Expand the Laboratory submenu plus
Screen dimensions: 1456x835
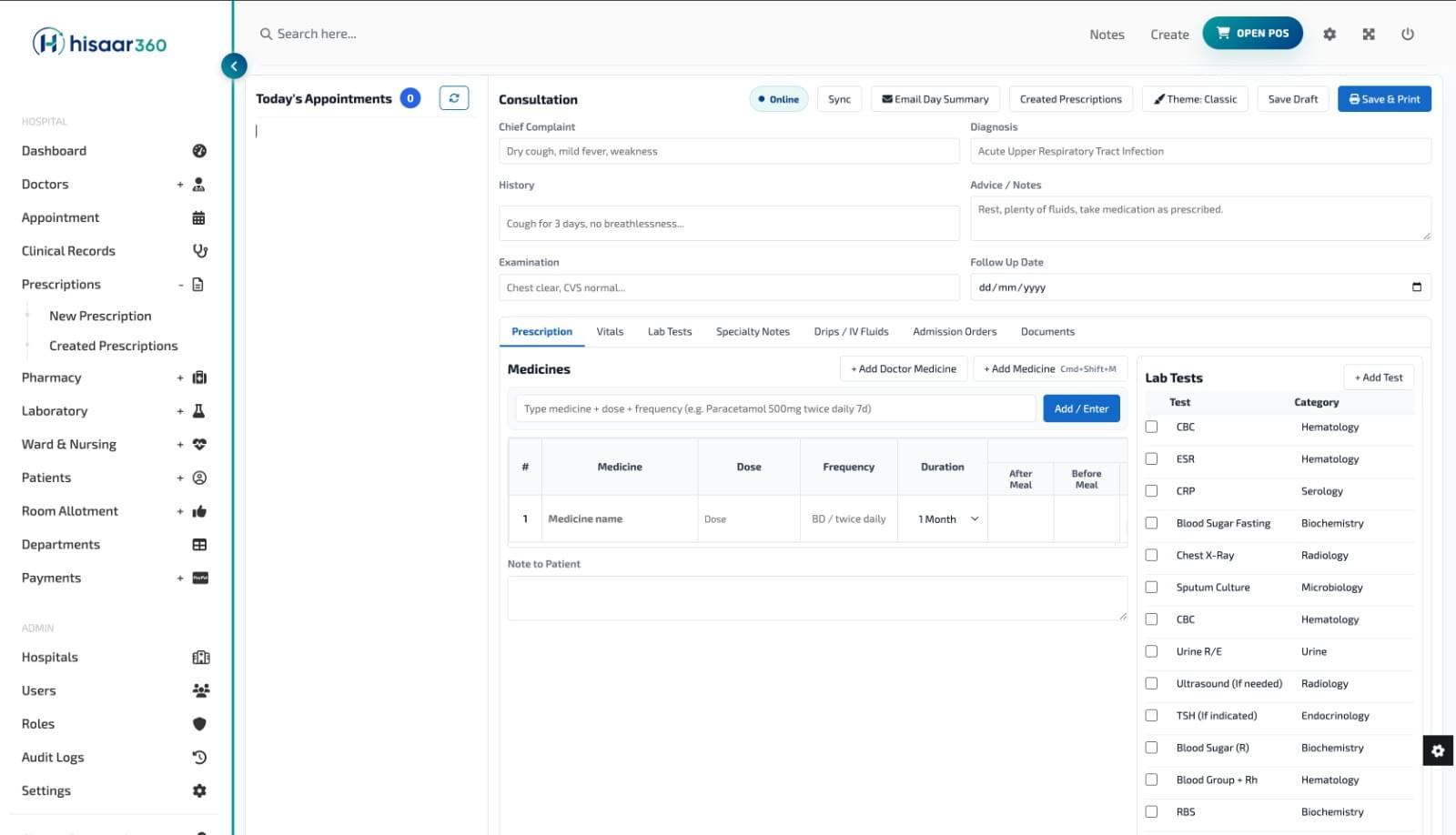point(180,411)
